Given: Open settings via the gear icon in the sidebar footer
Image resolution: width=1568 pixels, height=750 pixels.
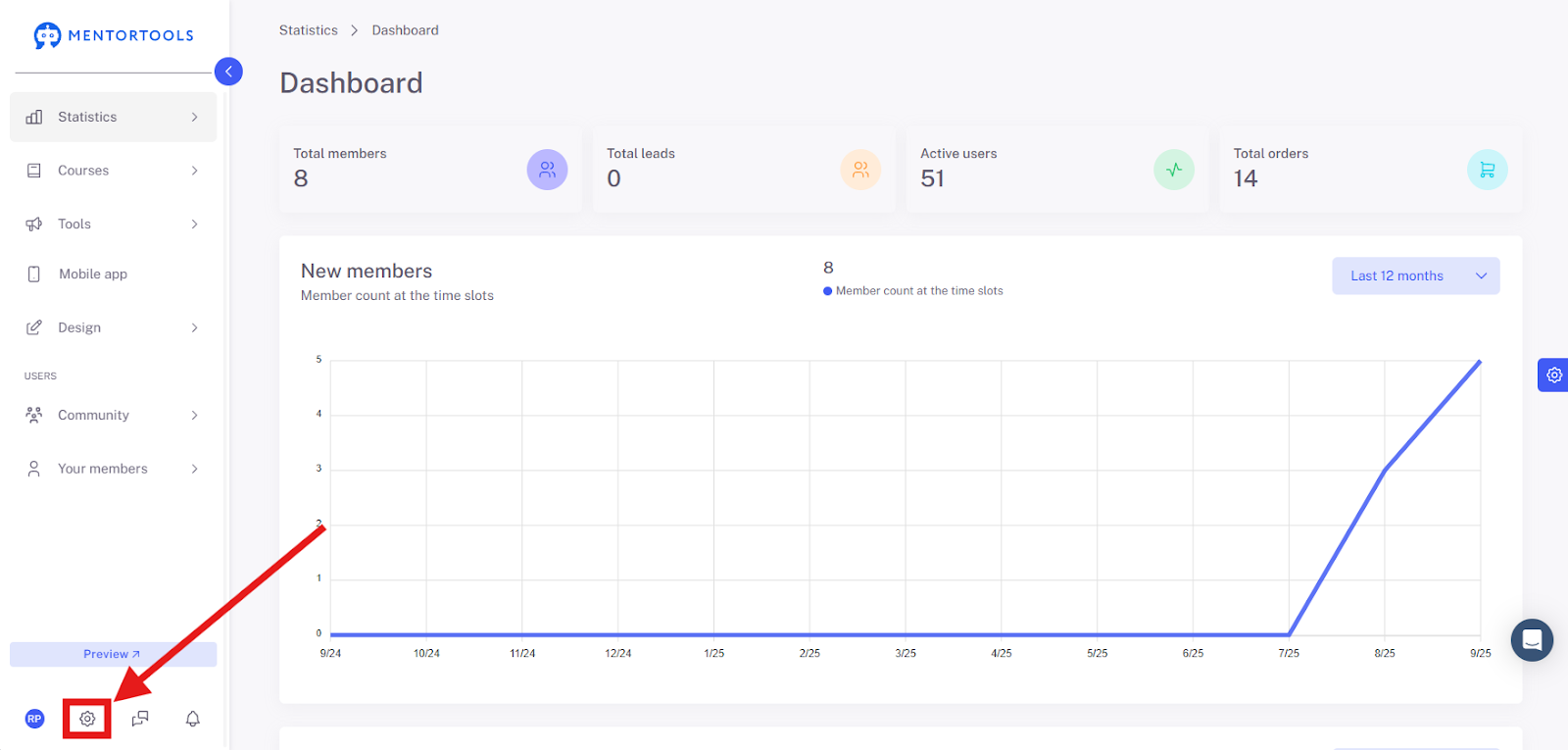Looking at the screenshot, I should [x=87, y=719].
